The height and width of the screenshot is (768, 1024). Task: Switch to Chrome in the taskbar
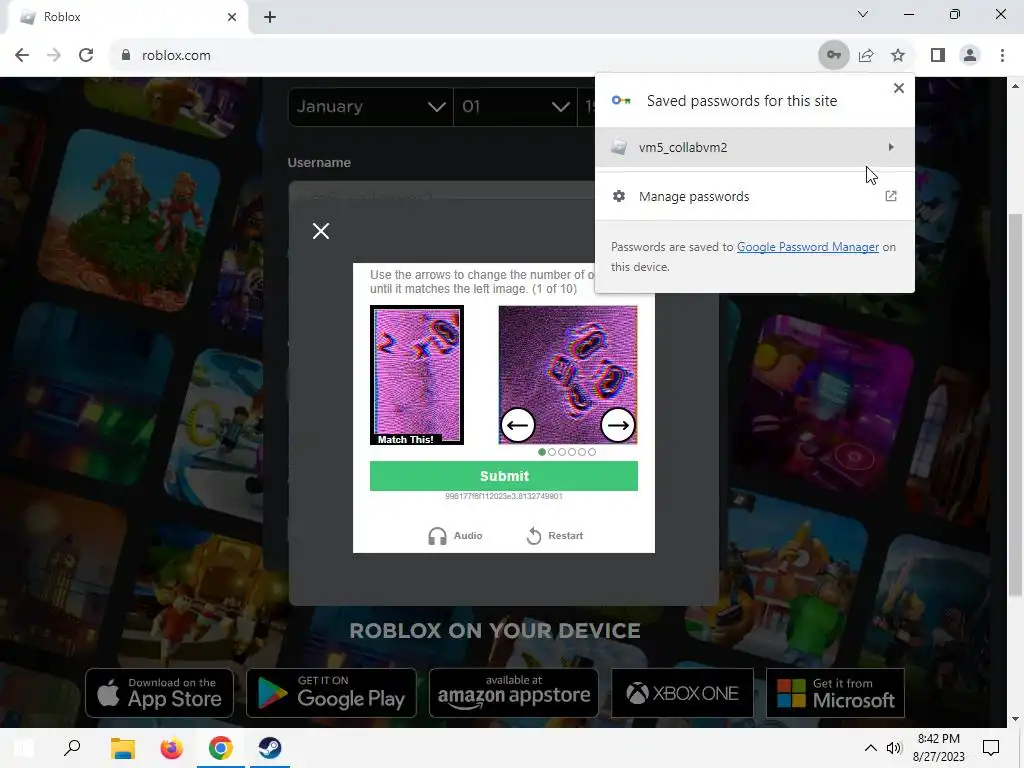coord(221,748)
